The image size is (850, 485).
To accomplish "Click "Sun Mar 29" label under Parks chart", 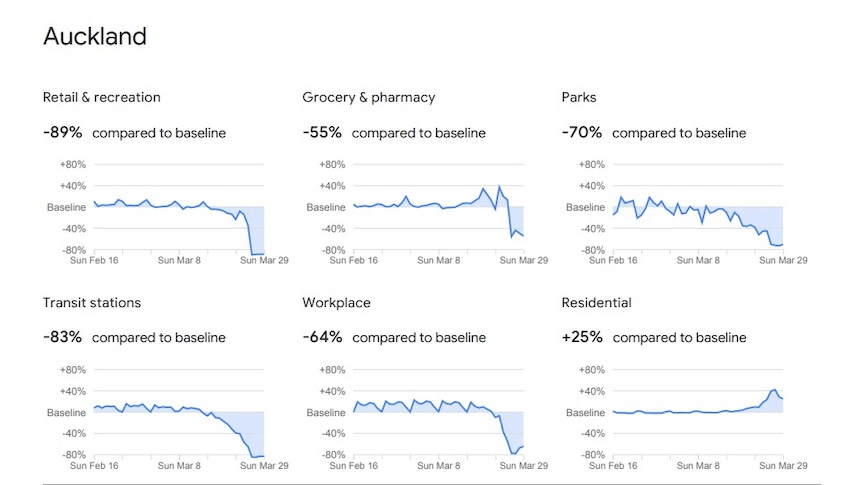I will point(783,260).
